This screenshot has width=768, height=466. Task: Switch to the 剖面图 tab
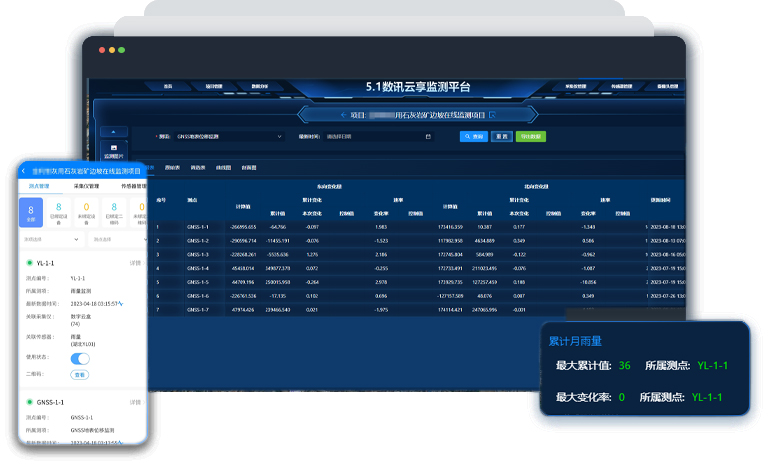249,168
